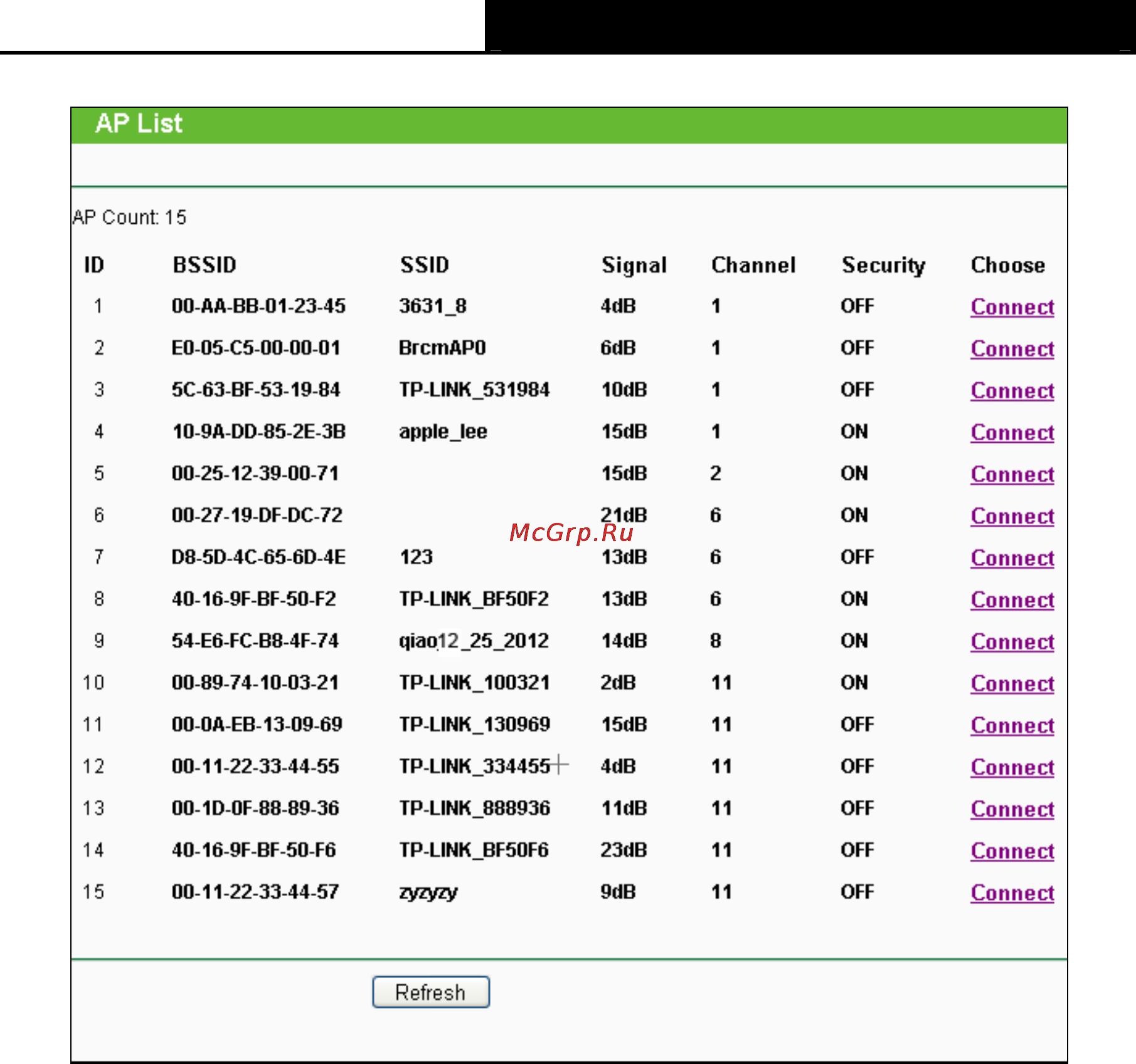Click the 10dB signal value
The width and height of the screenshot is (1136, 1064).
pos(624,390)
